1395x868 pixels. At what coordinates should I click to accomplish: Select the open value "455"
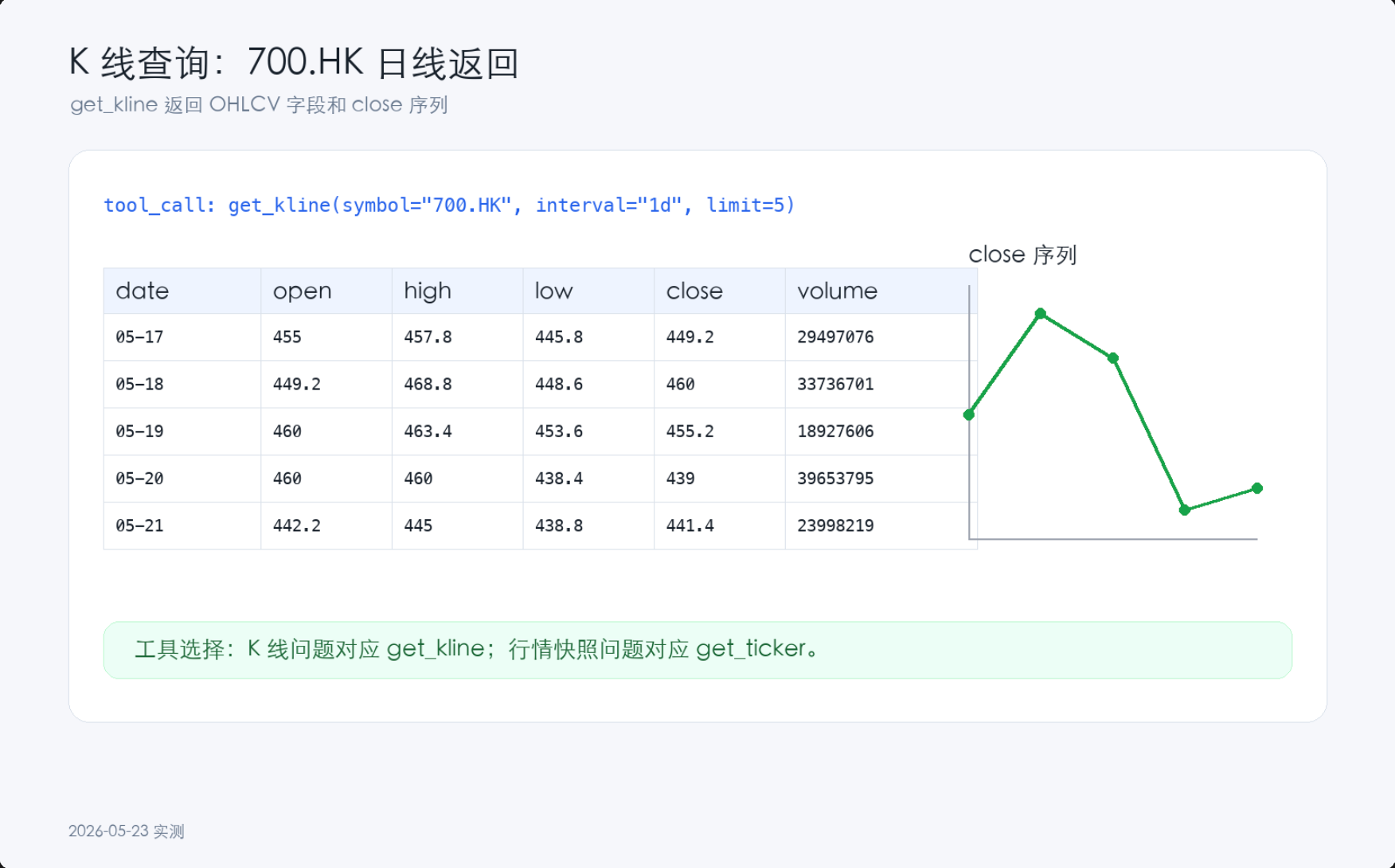(x=287, y=337)
